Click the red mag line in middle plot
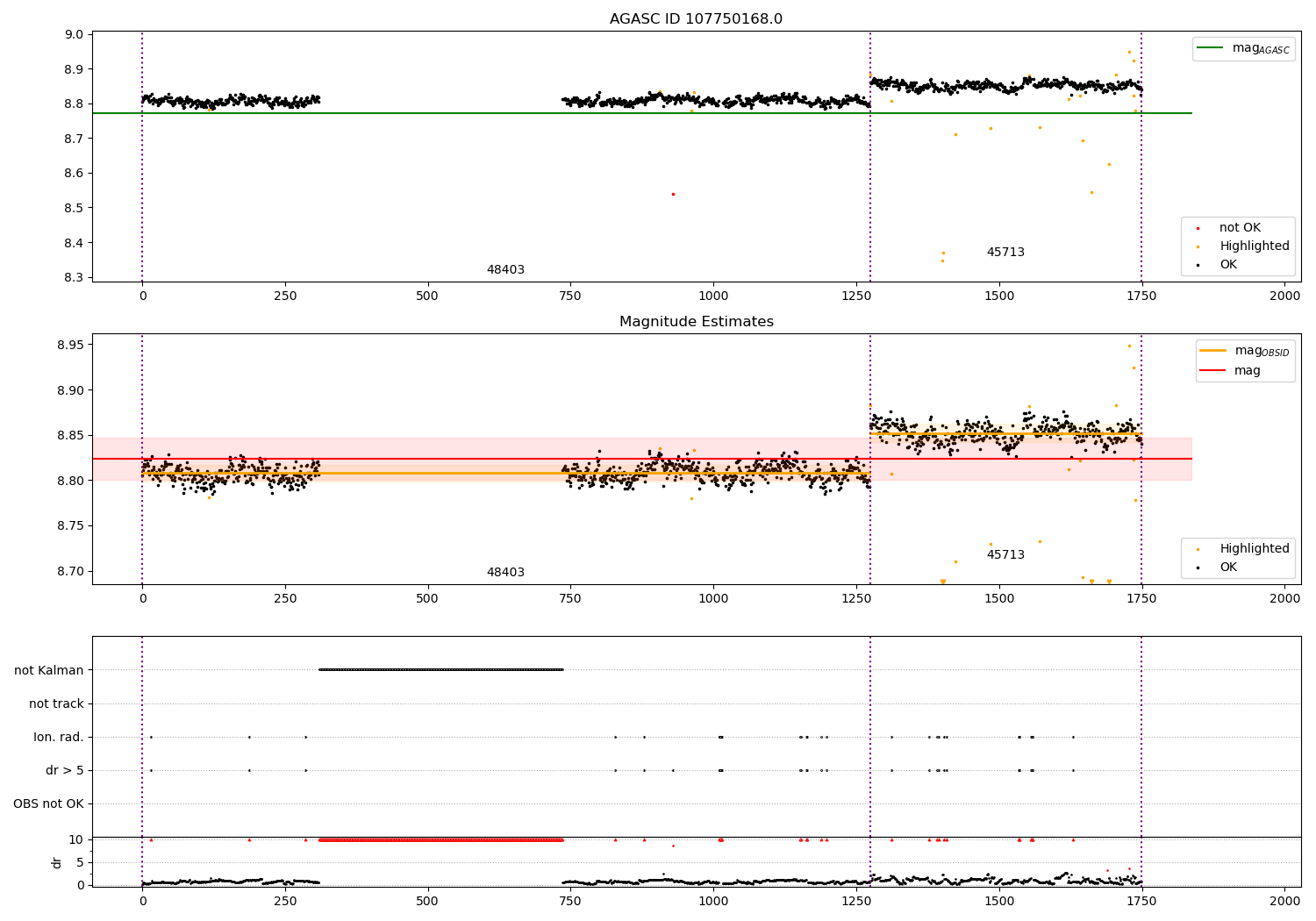1316x921 pixels. pos(641,459)
